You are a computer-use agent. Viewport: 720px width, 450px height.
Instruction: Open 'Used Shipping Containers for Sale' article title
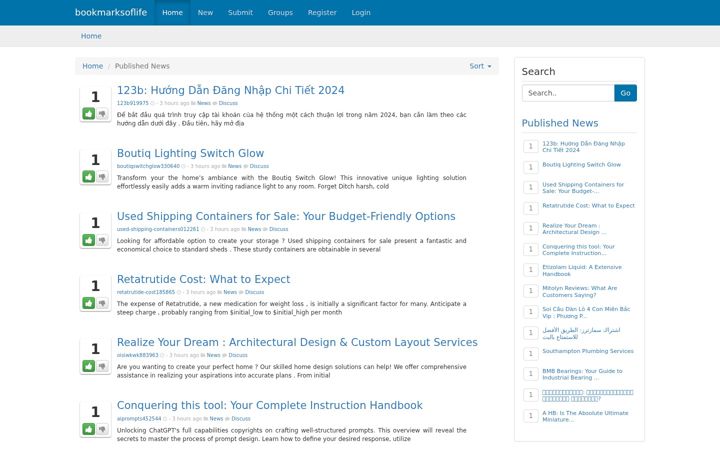coord(286,216)
